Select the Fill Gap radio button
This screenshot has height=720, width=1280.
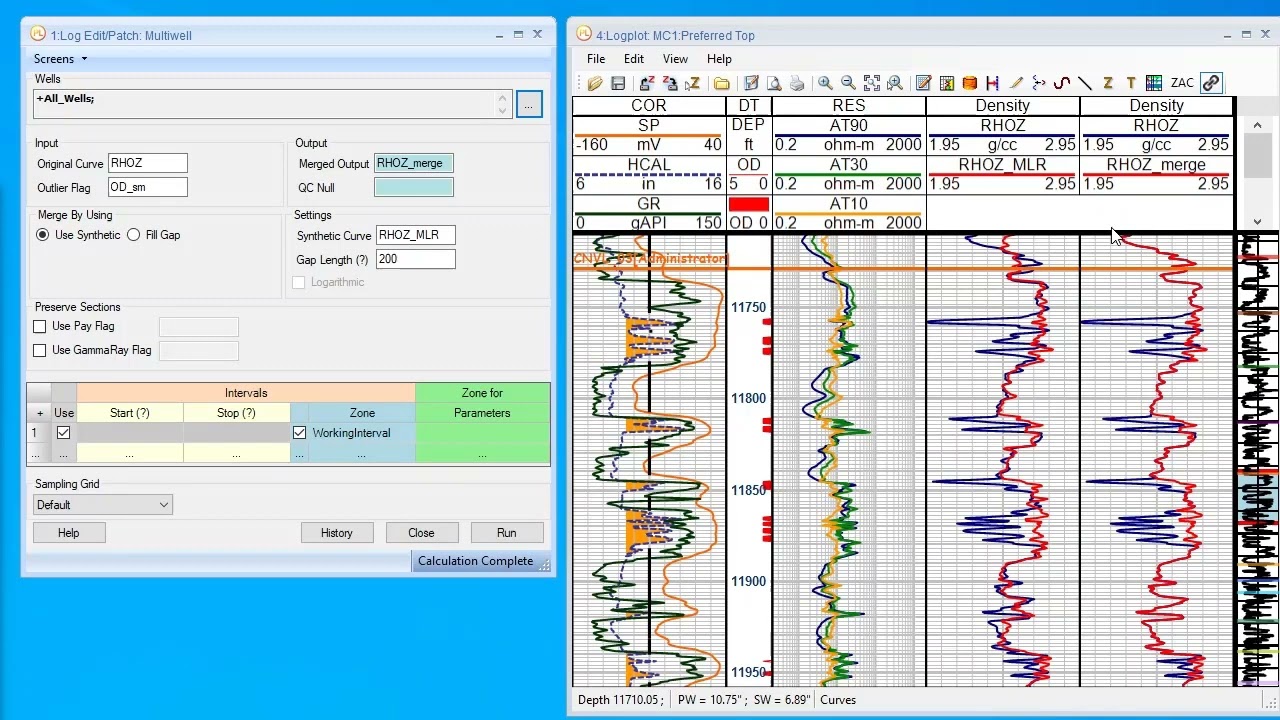click(x=133, y=235)
